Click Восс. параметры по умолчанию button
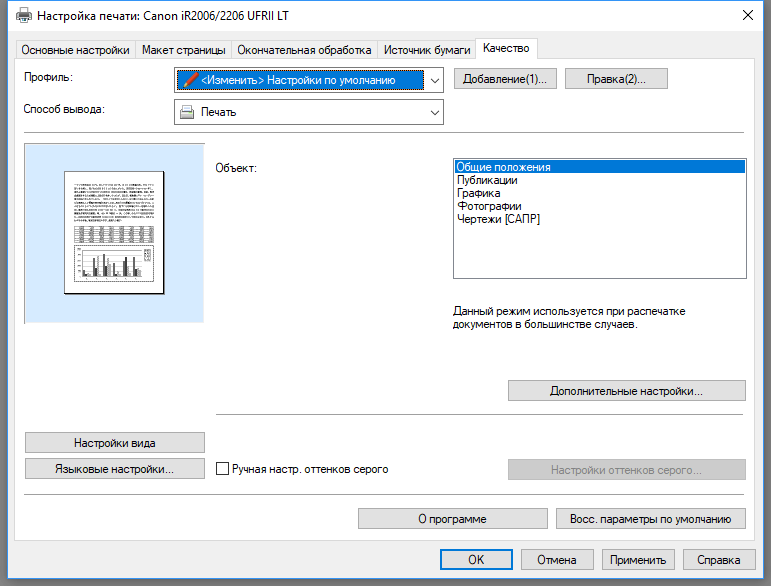Viewport: 771px width, 586px height. (651, 519)
